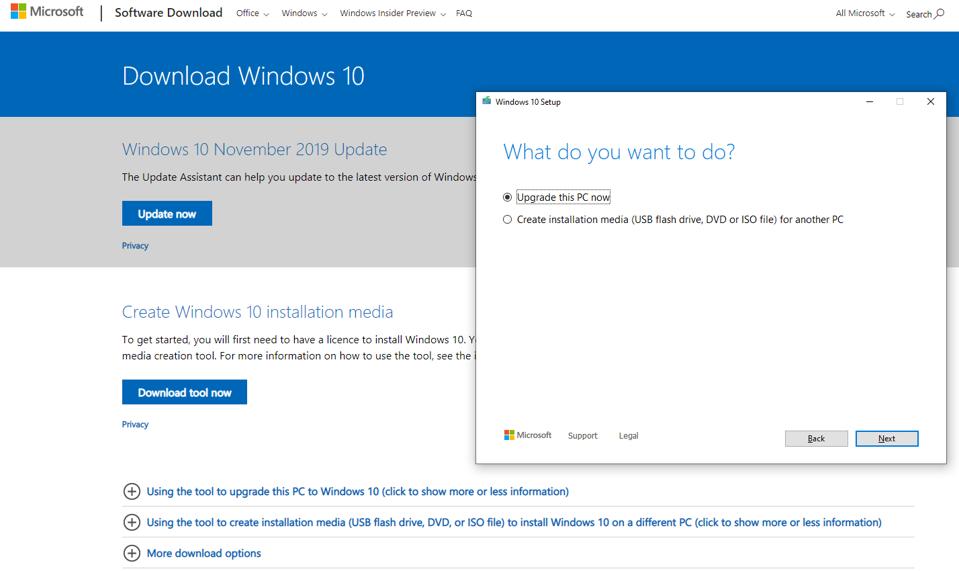Open the Legal link in setup dialog
This screenshot has width=959, height=571.
[x=628, y=436]
